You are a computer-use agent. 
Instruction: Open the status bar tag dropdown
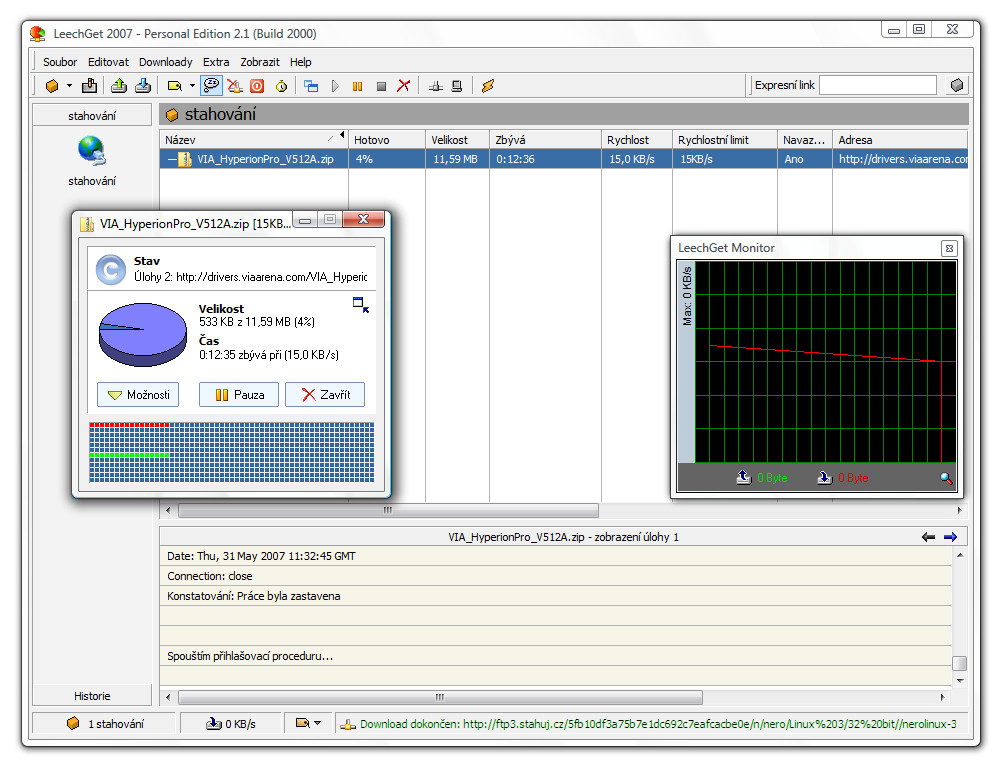(x=308, y=723)
